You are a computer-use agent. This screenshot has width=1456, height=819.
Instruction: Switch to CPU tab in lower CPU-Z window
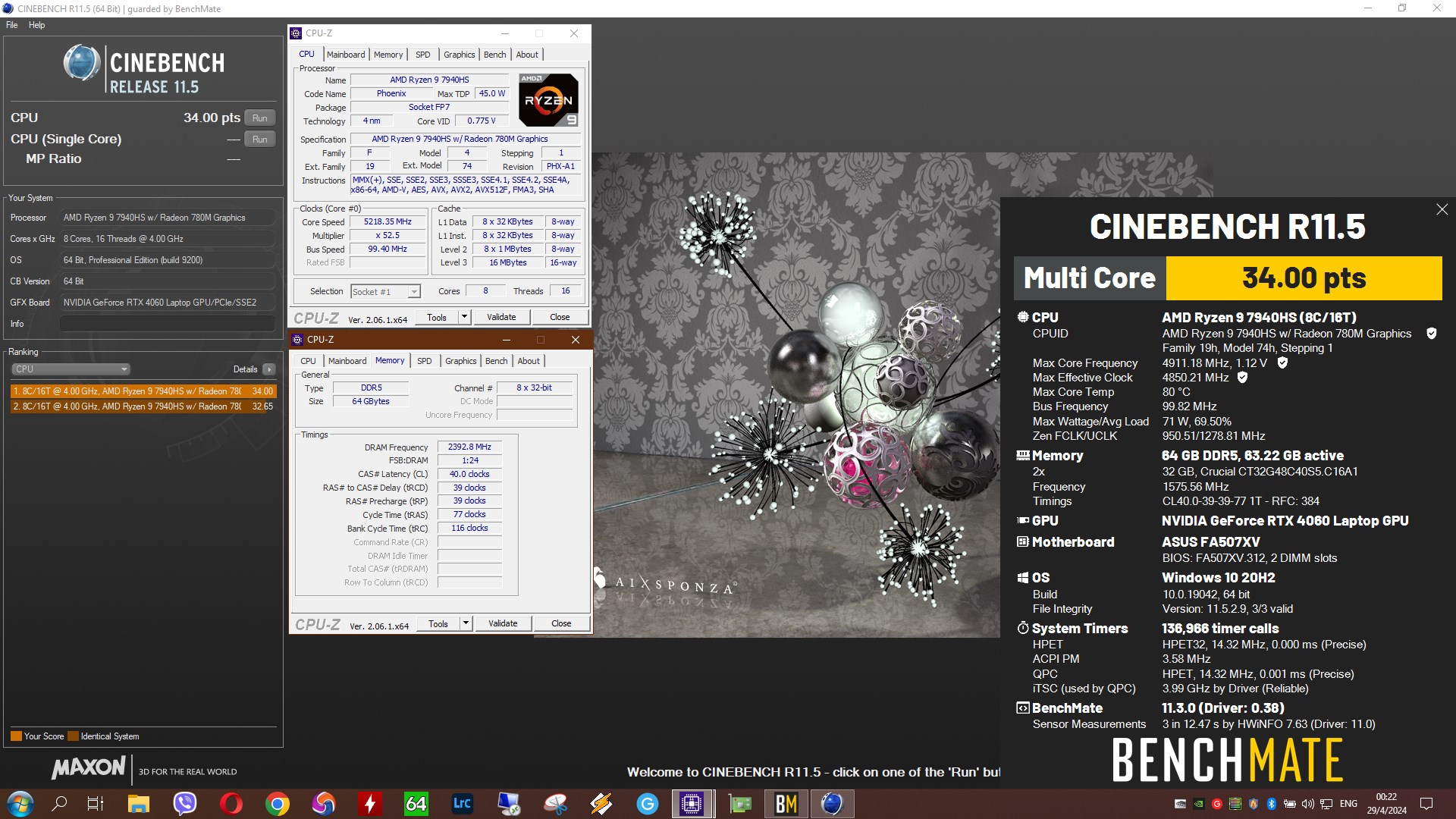pos(308,361)
